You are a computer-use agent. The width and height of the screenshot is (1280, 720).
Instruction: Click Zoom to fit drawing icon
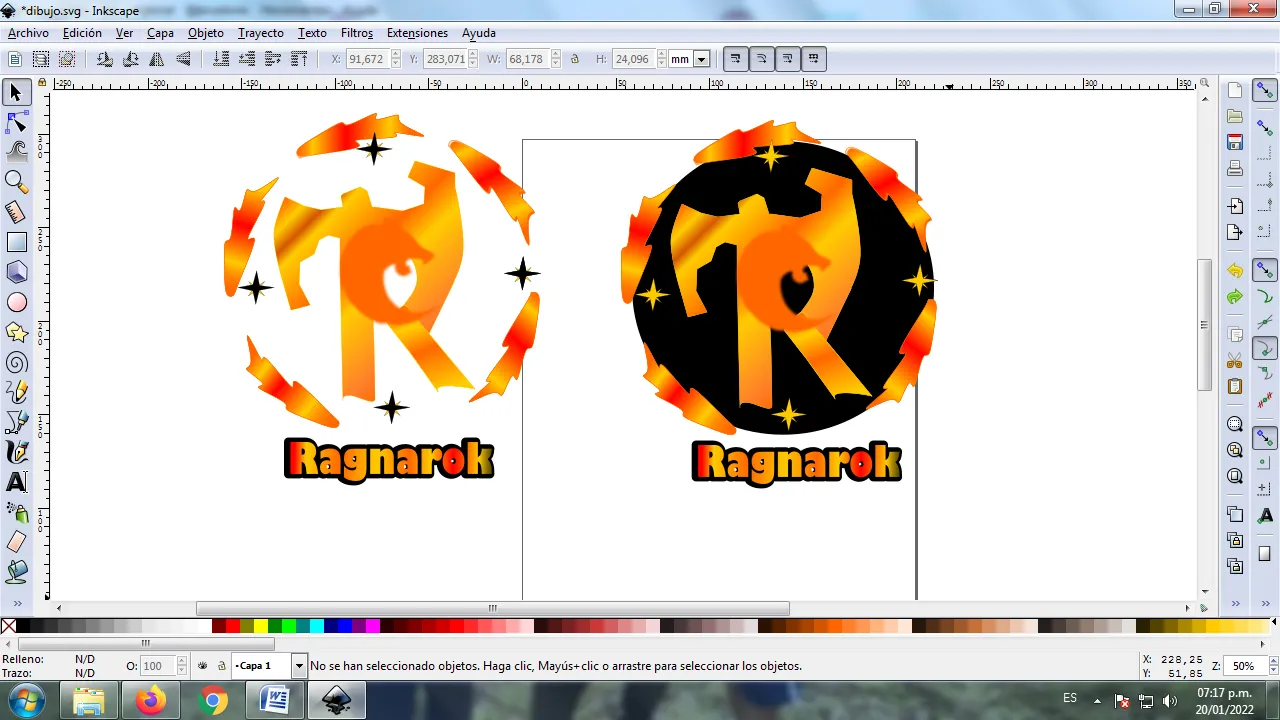pyautogui.click(x=1235, y=451)
